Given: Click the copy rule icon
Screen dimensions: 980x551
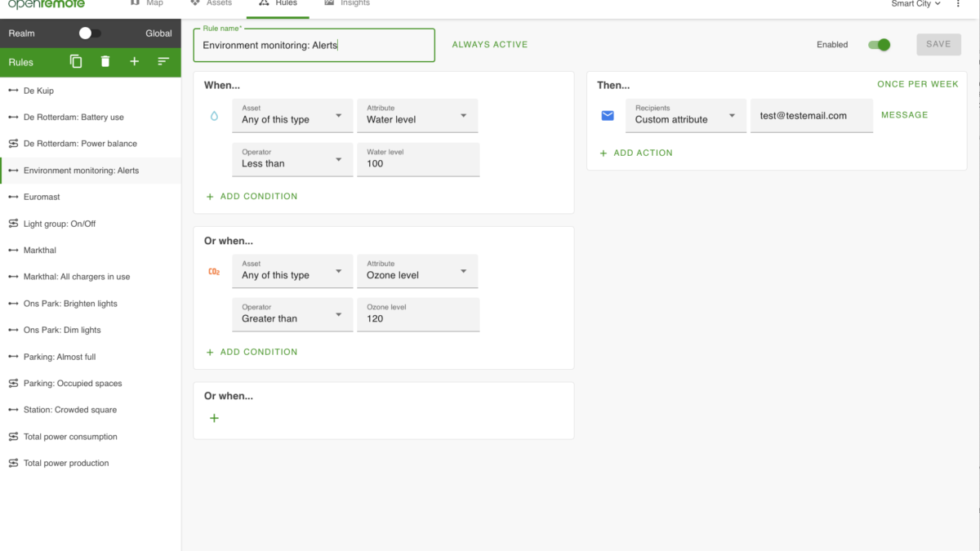Looking at the screenshot, I should coord(76,62).
